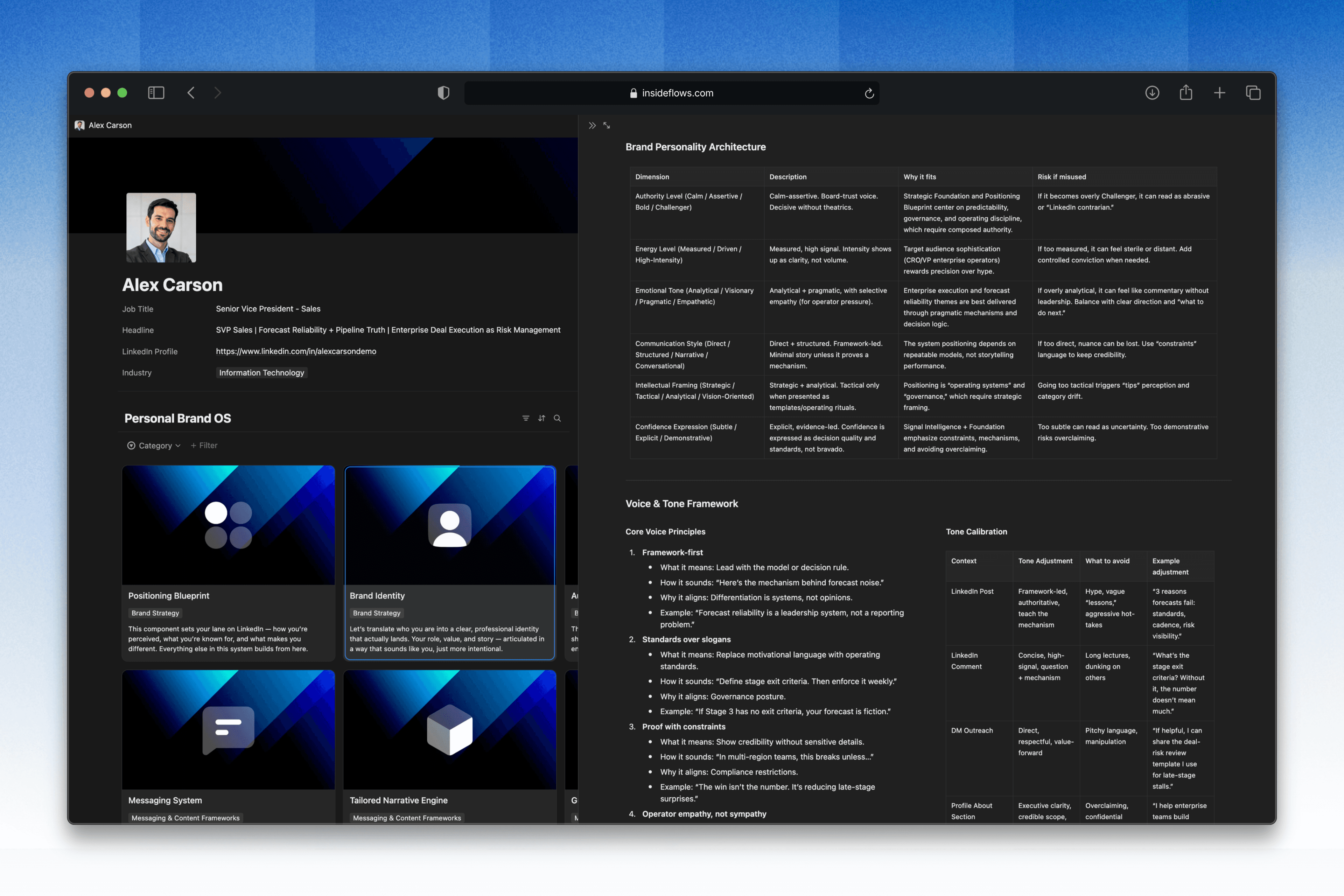The image size is (1344, 896).
Task: Click the Share icon in toolbar
Action: pos(1186,92)
